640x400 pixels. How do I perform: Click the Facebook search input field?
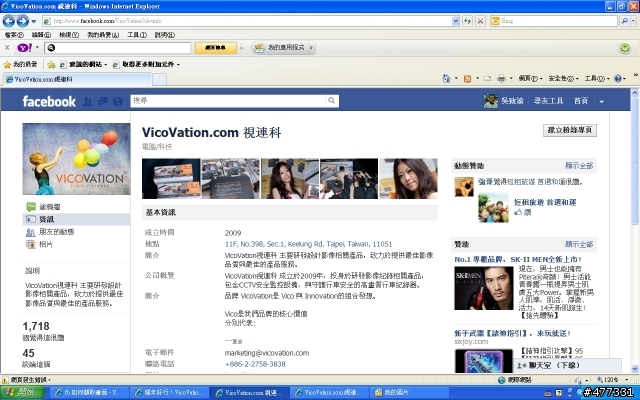click(228, 101)
